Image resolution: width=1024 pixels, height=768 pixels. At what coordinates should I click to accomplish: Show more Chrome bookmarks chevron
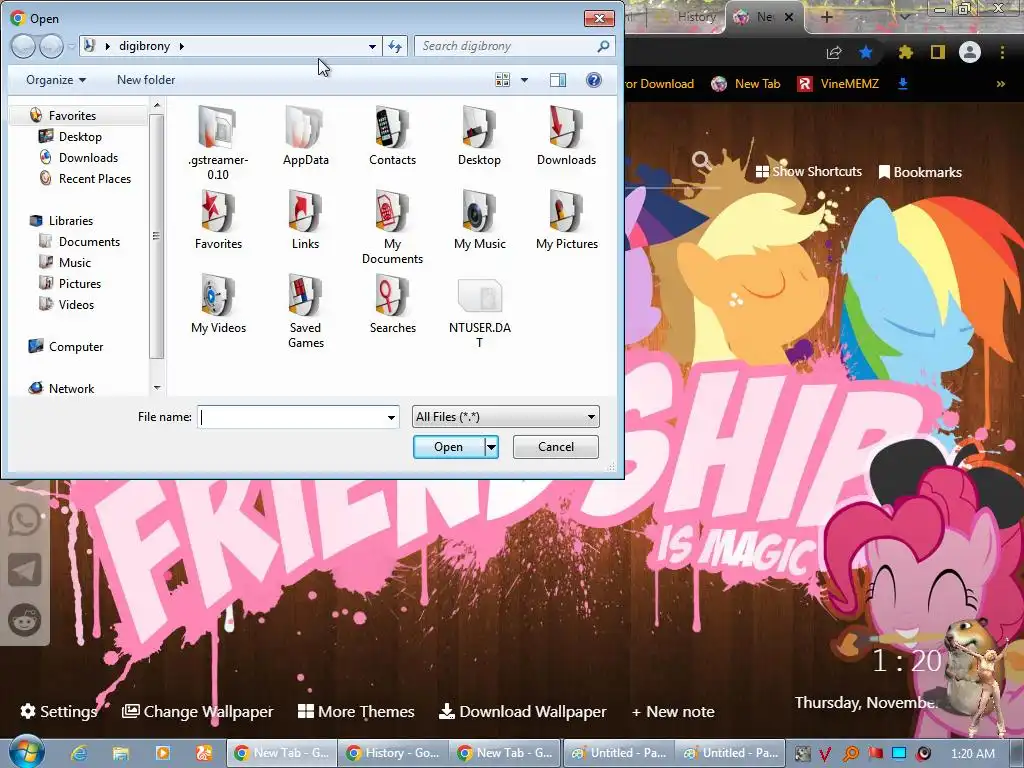coord(1000,84)
